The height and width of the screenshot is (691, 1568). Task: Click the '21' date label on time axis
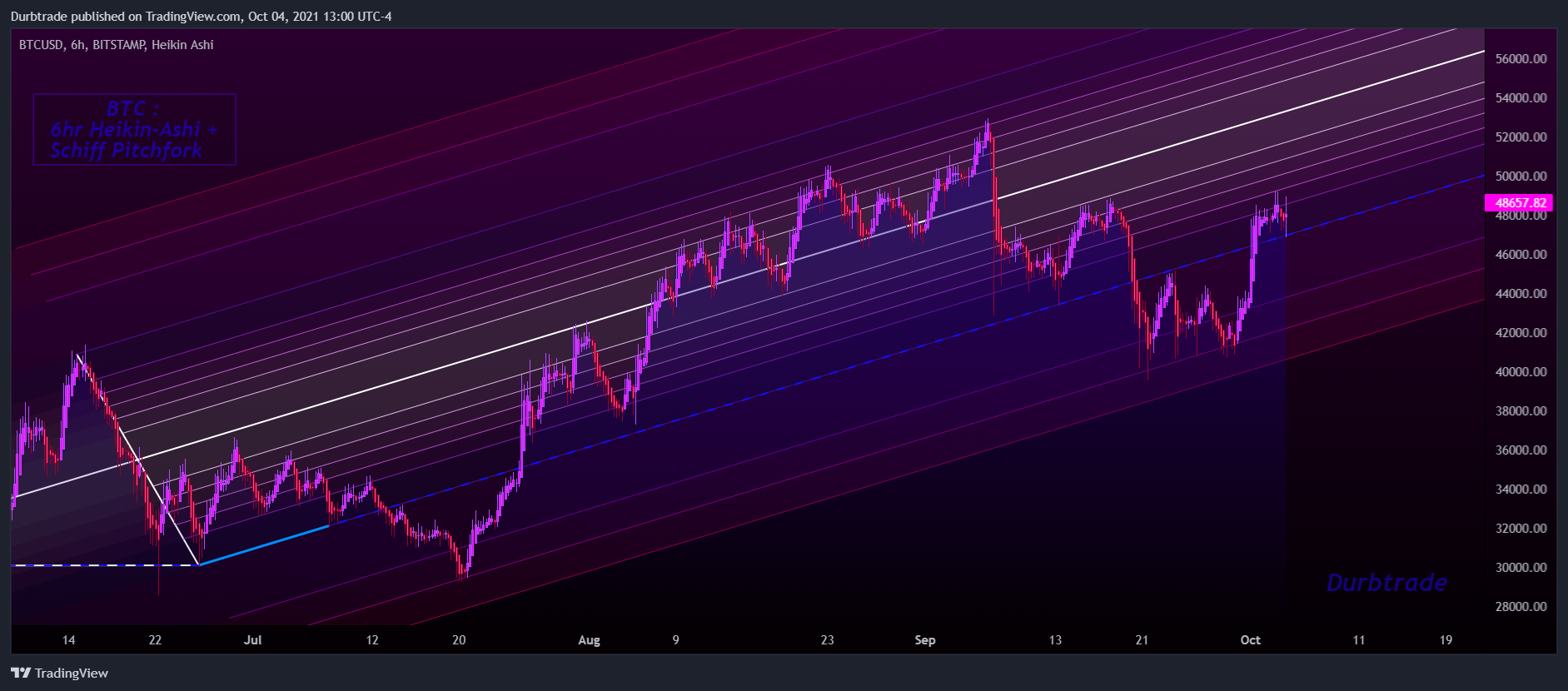1142,640
